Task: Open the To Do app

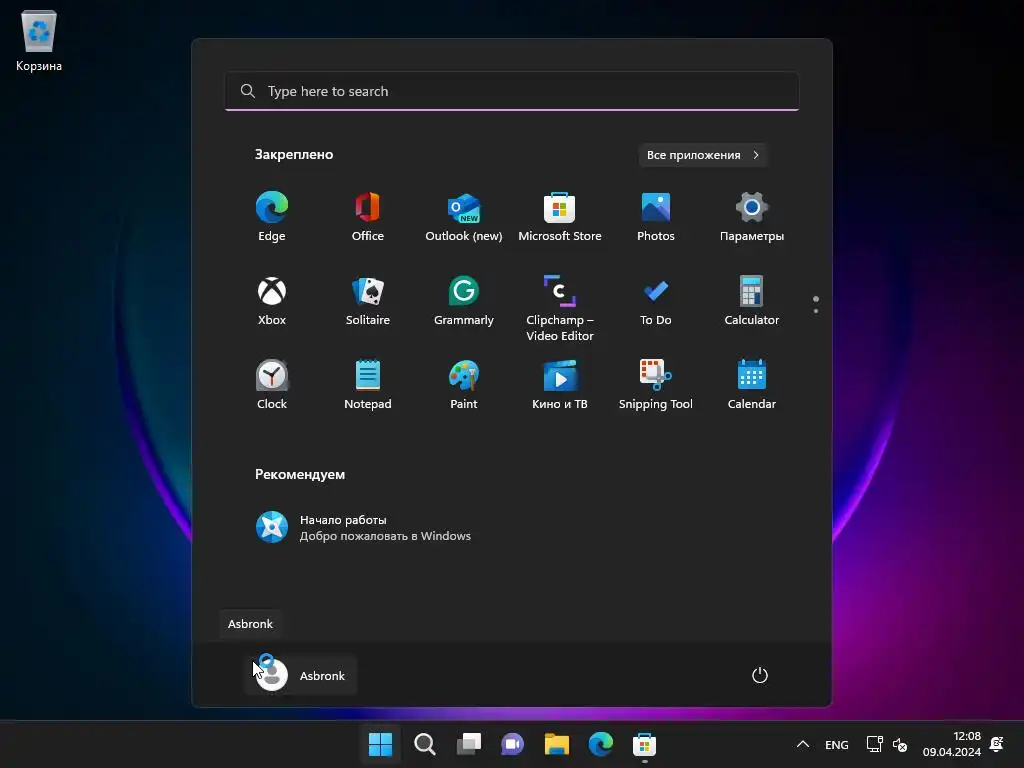Action: point(656,300)
